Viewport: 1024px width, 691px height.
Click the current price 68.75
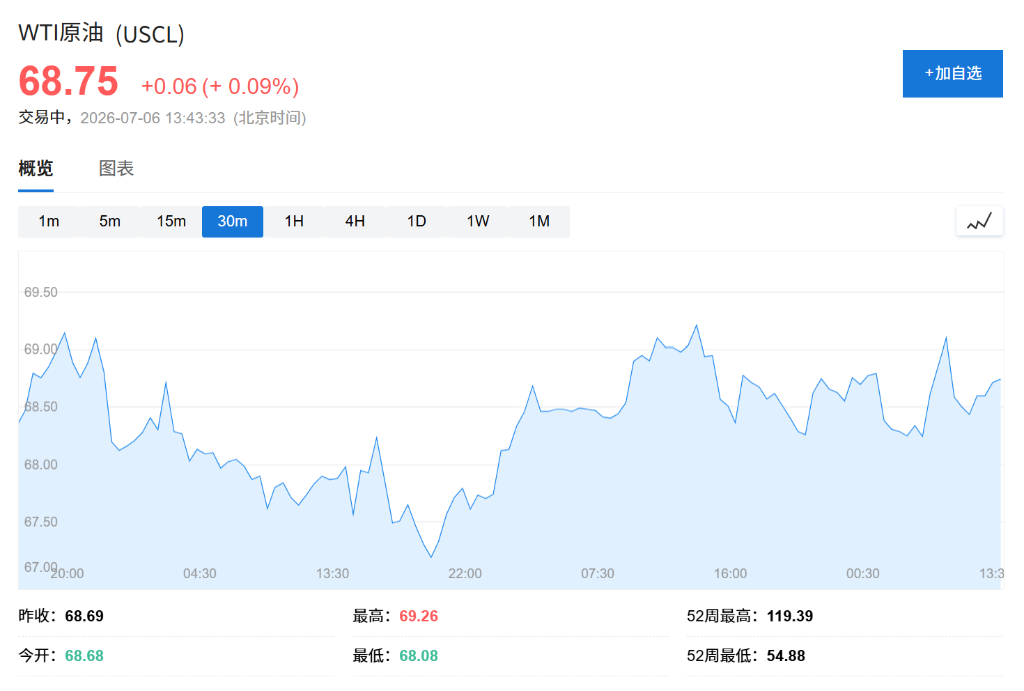(69, 82)
